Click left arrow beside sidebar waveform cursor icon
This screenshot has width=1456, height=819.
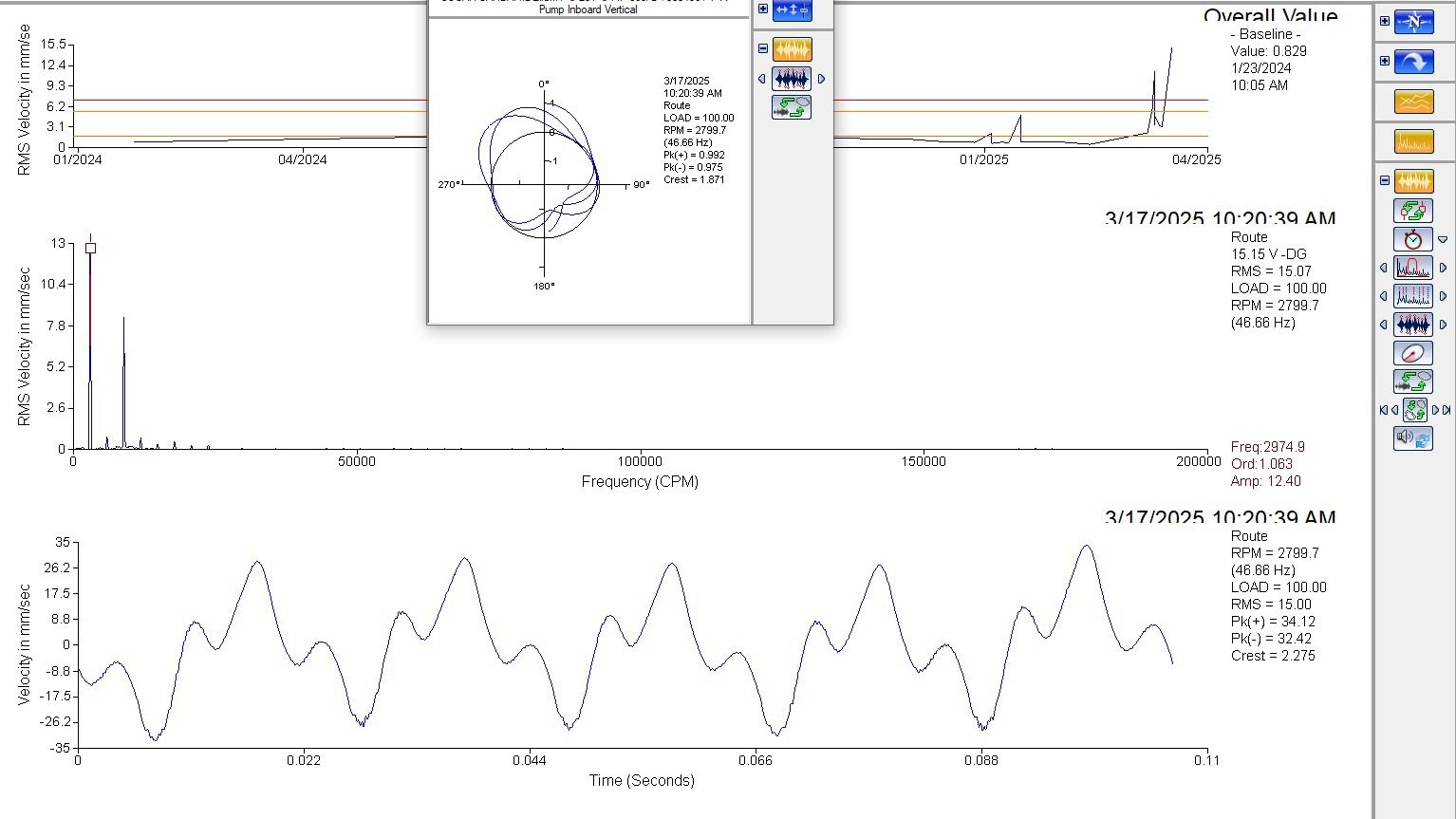coord(1384,326)
